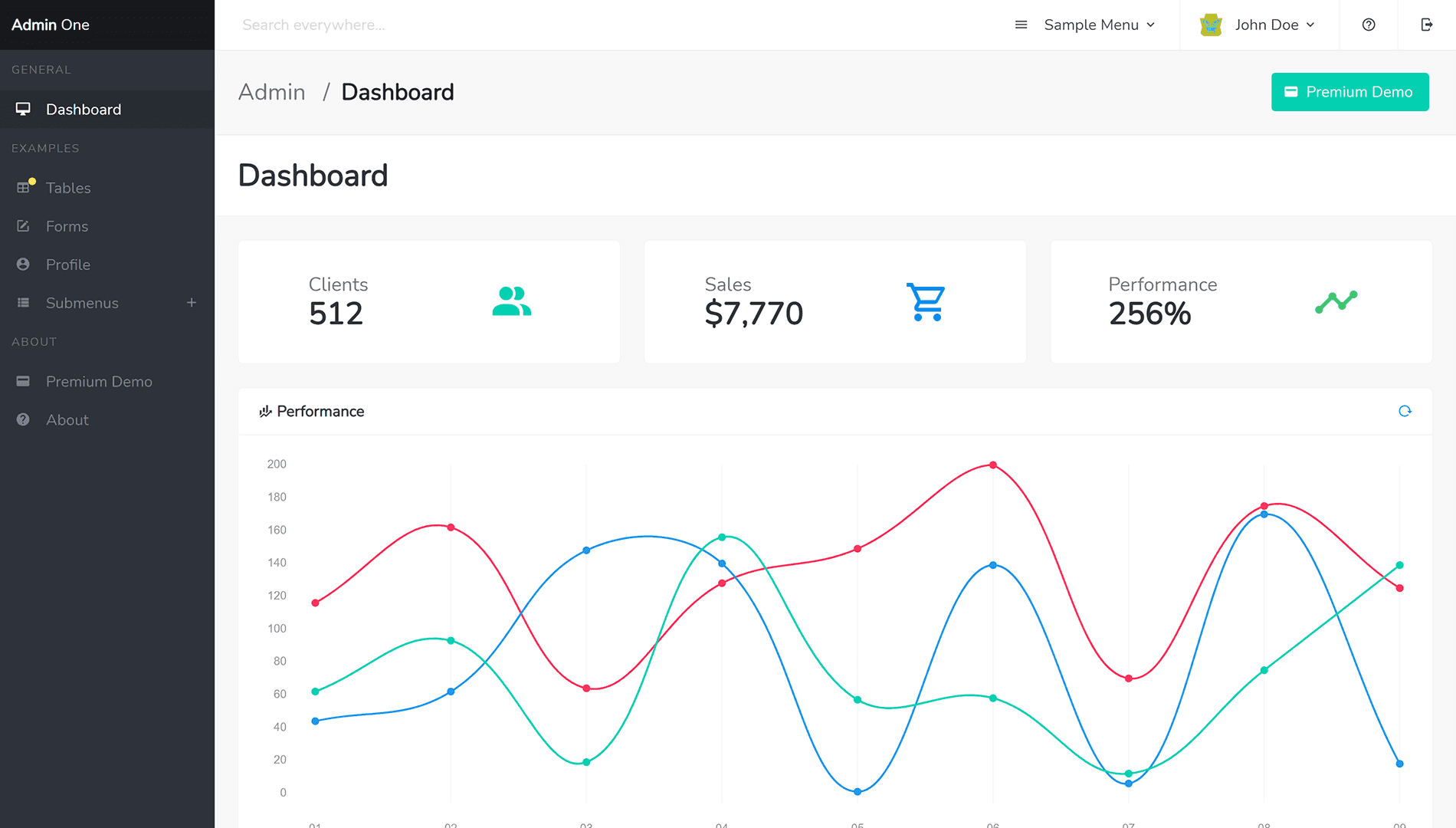Click the Premium Demo green button
Image resolution: width=1456 pixels, height=828 pixels.
click(1349, 92)
